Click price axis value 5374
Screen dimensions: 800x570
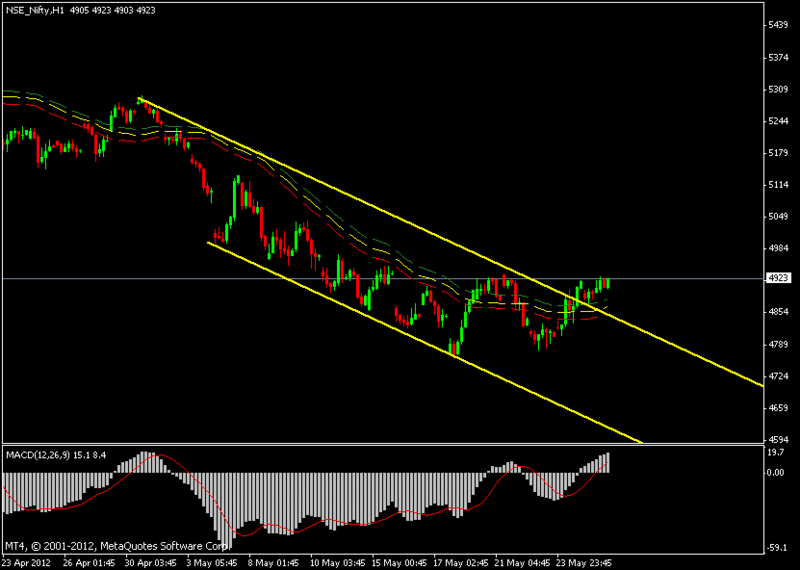pyautogui.click(x=778, y=58)
